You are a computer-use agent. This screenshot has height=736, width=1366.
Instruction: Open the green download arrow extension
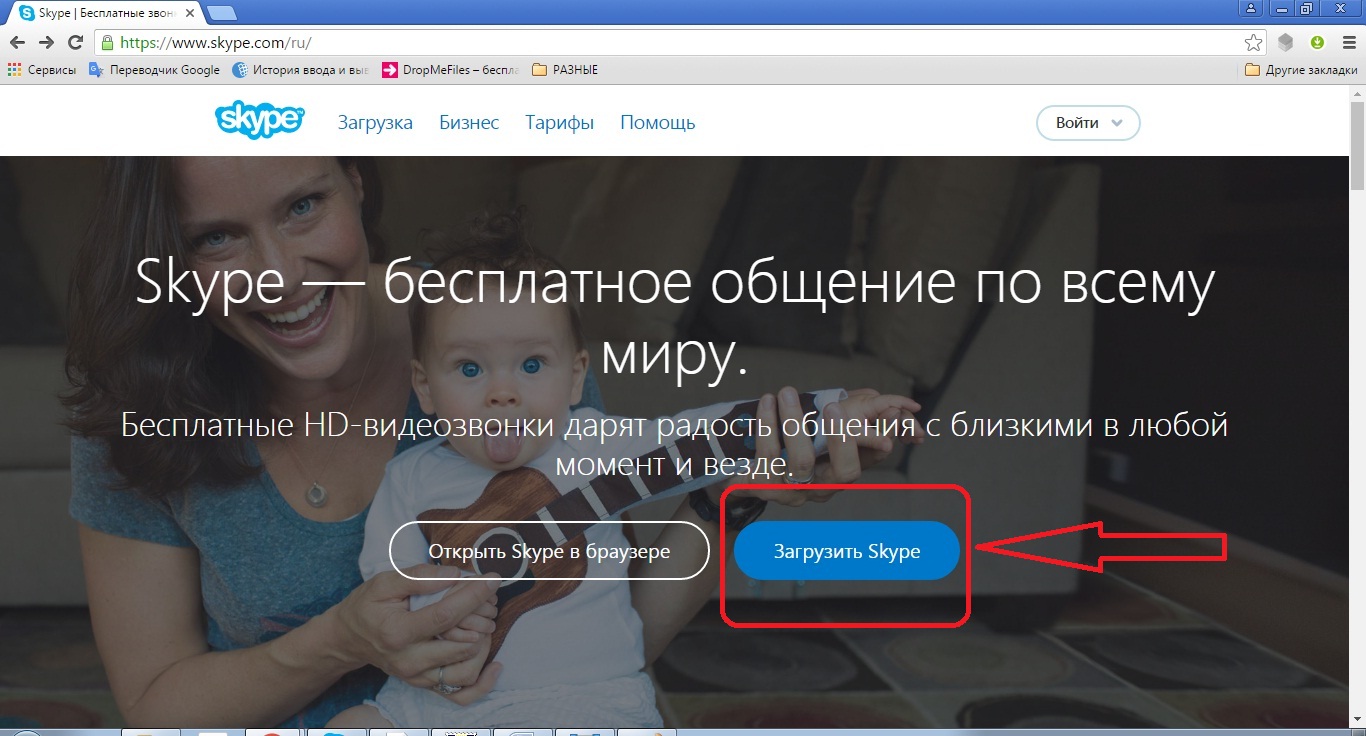click(1317, 43)
